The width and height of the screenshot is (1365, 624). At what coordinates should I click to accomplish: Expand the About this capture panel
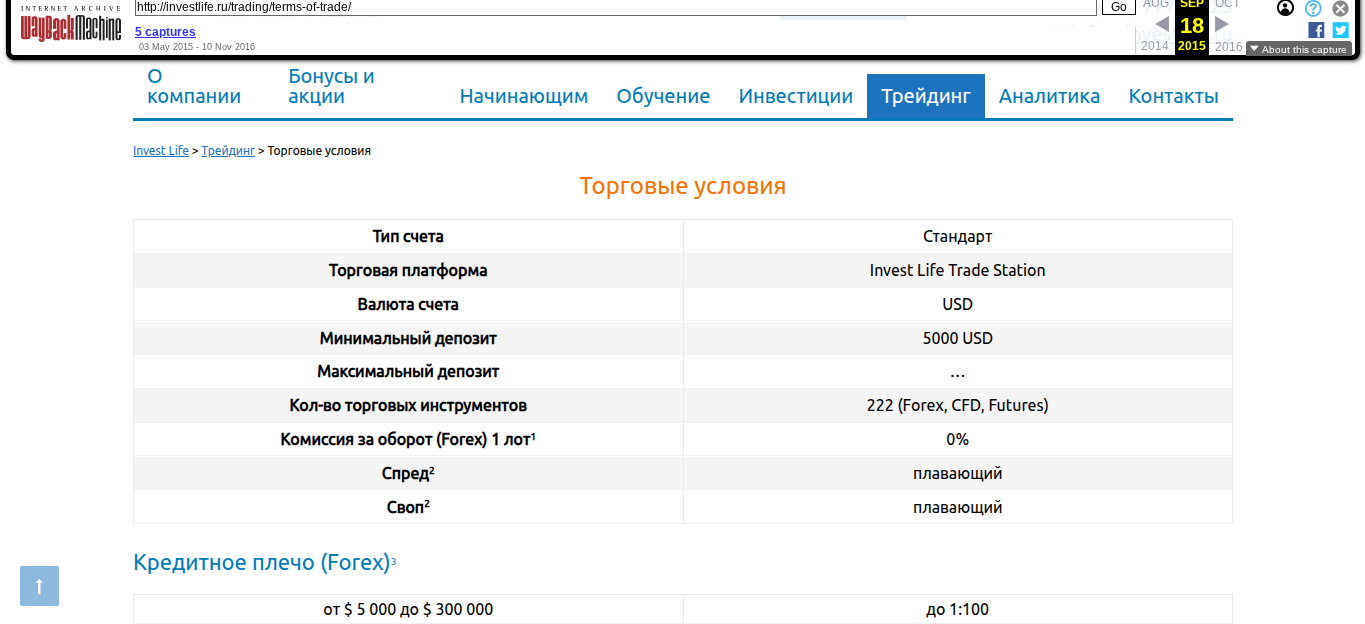click(1297, 48)
